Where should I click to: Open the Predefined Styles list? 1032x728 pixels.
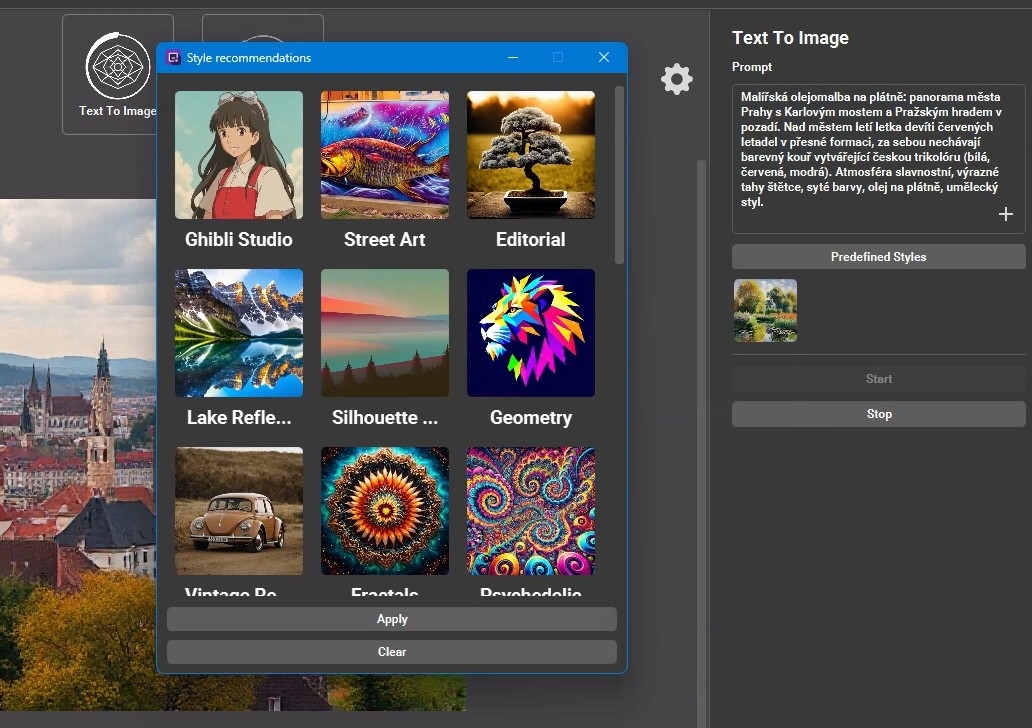tap(878, 257)
